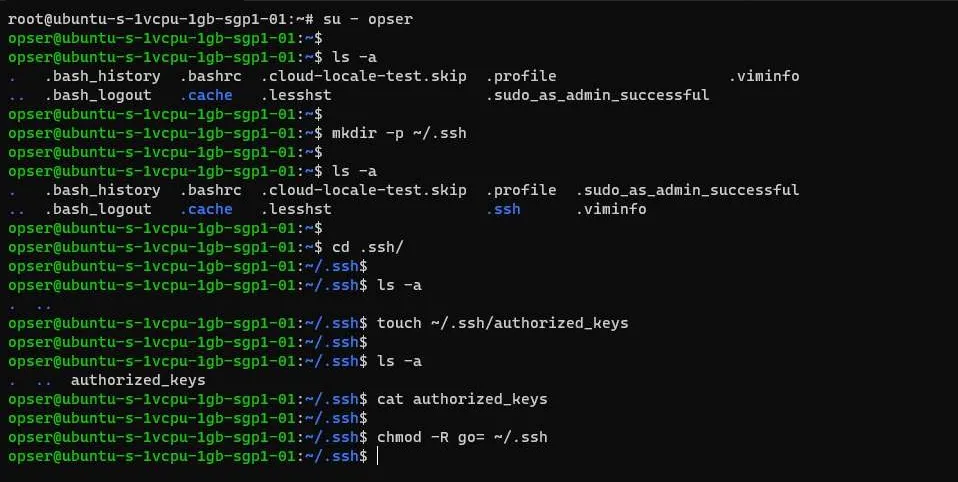The image size is (958, 482).
Task: Click '.viminfo' beside '.ssh' in second listing
Action: click(611, 210)
